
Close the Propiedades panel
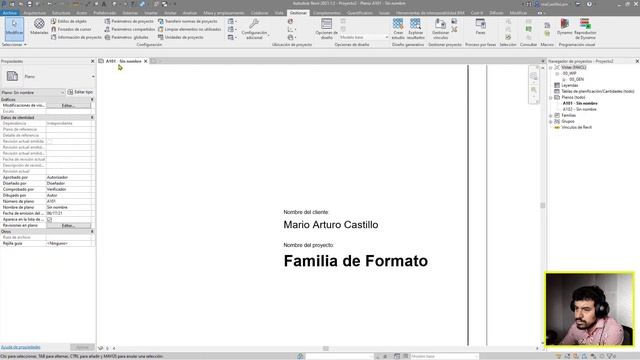(92, 61)
